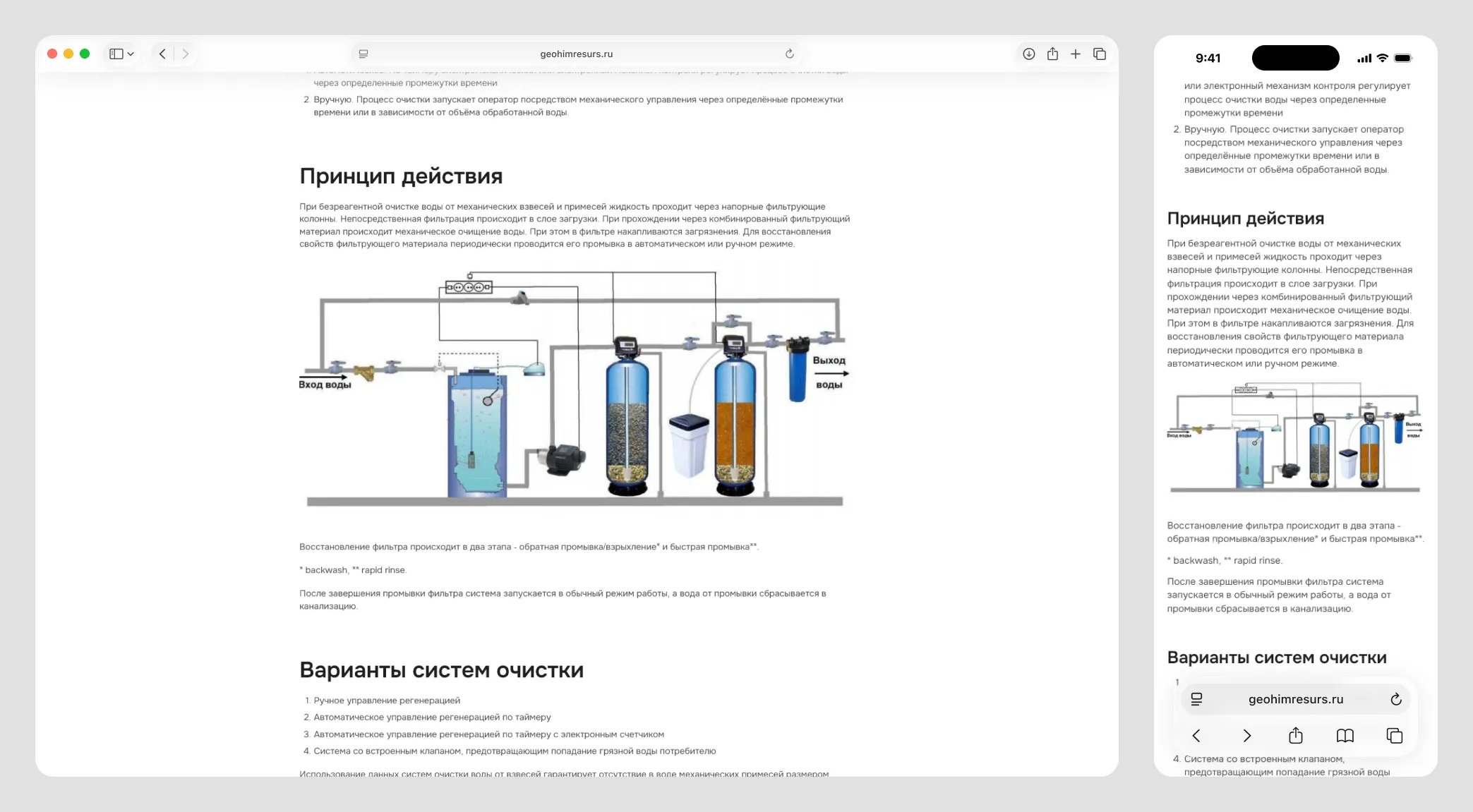Click the desktop address bar showing geohimresurs.ru
The image size is (1473, 812).
(x=576, y=54)
